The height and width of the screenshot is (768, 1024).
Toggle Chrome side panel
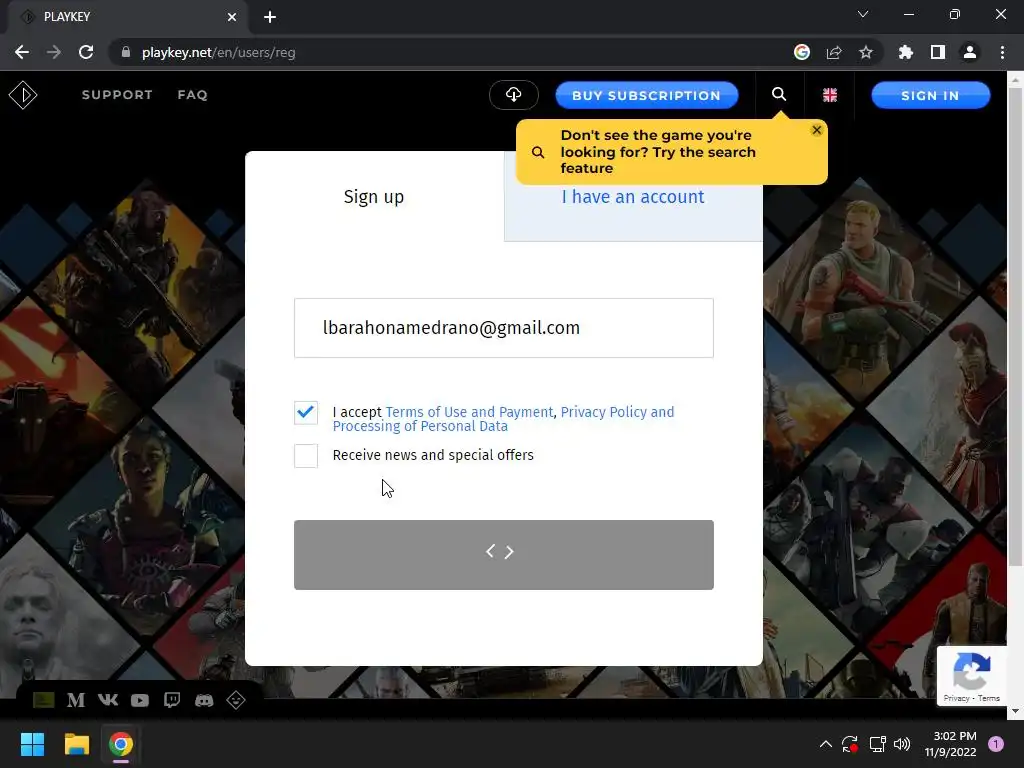pos(938,52)
